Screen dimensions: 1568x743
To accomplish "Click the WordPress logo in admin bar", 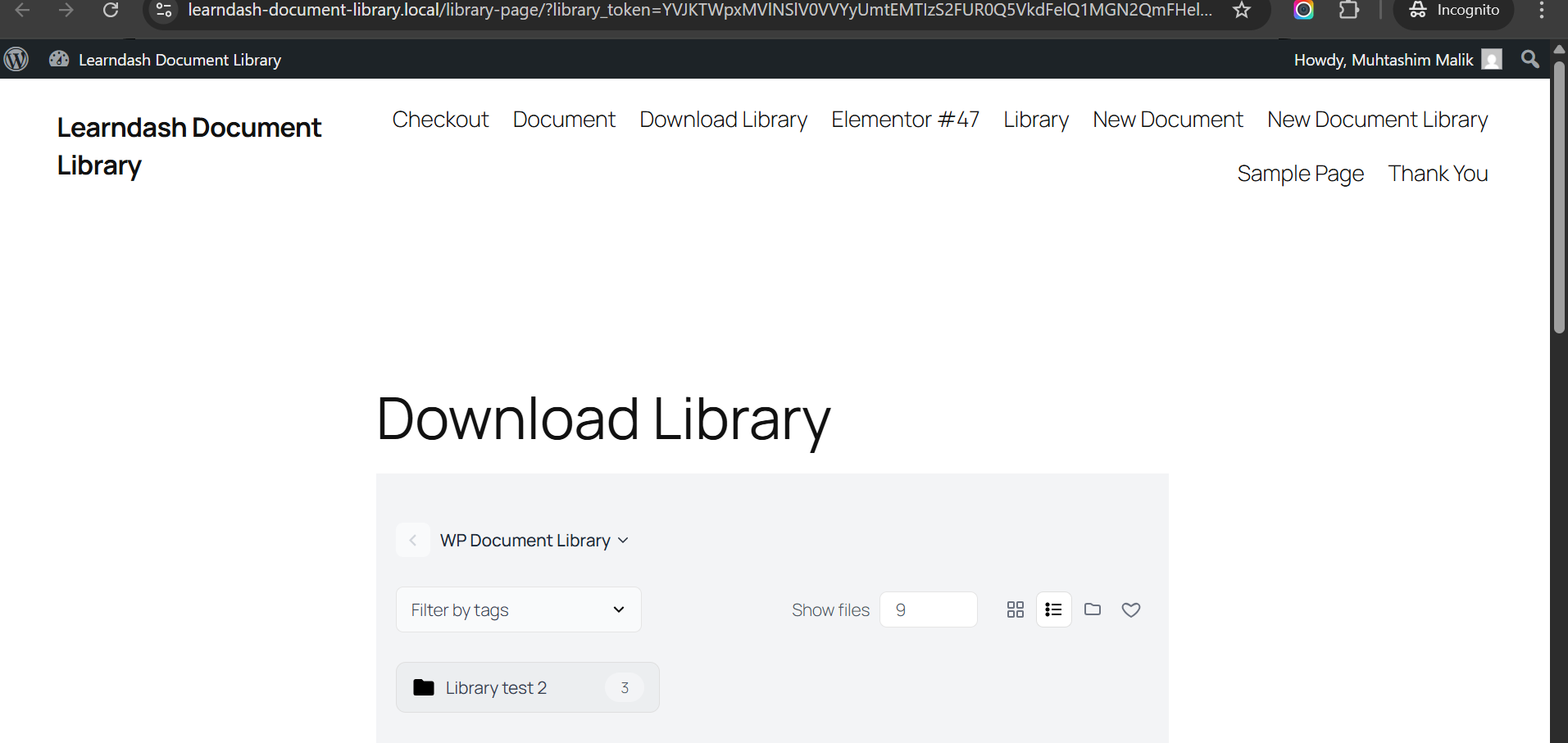I will pos(16,59).
